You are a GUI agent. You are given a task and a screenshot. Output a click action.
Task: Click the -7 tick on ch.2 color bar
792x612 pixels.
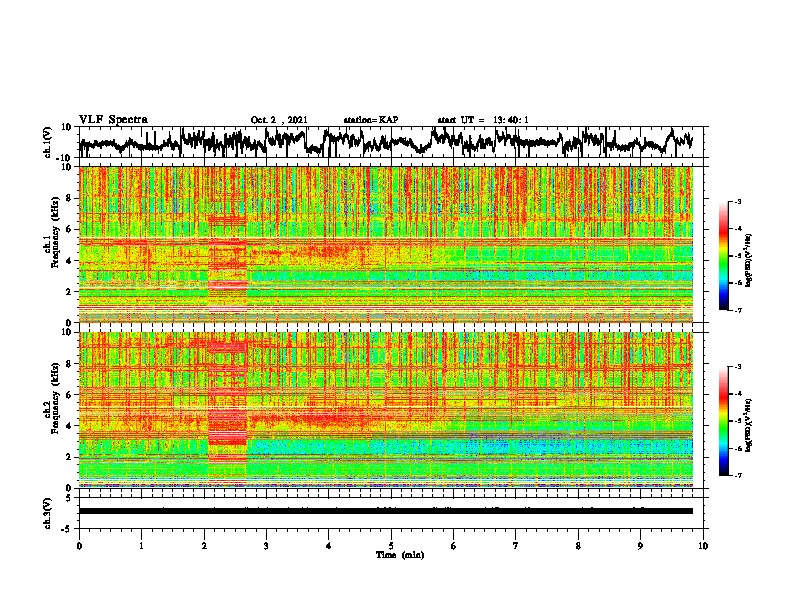(x=737, y=475)
